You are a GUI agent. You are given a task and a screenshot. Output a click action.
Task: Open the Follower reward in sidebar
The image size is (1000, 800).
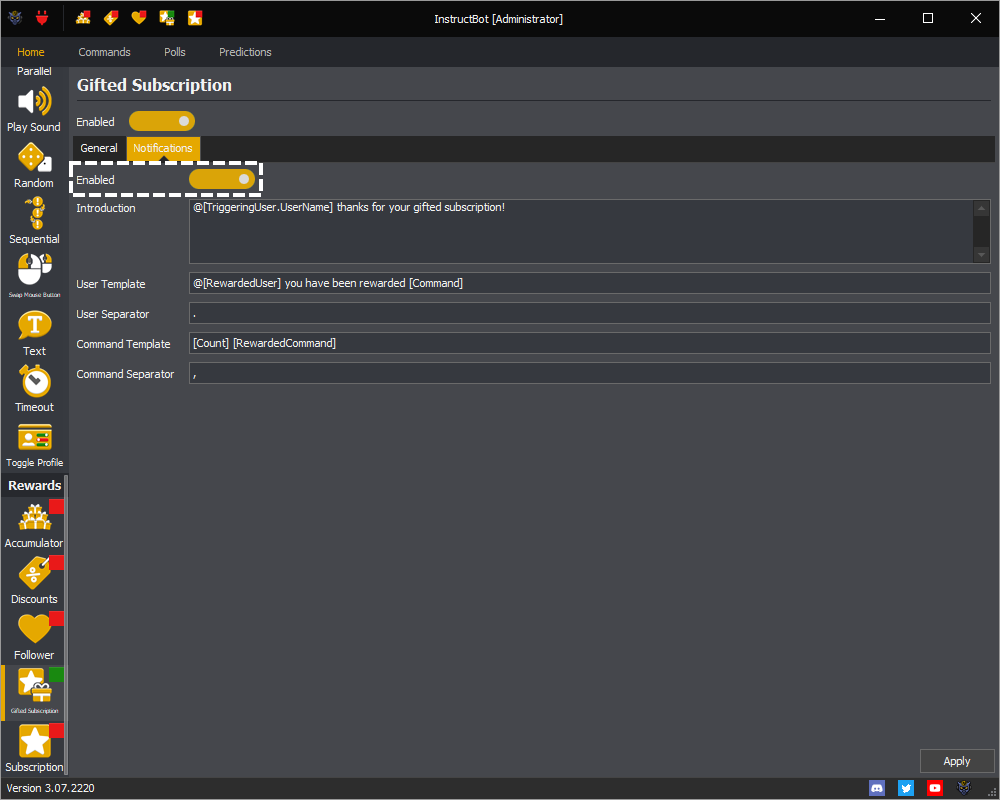pos(34,637)
